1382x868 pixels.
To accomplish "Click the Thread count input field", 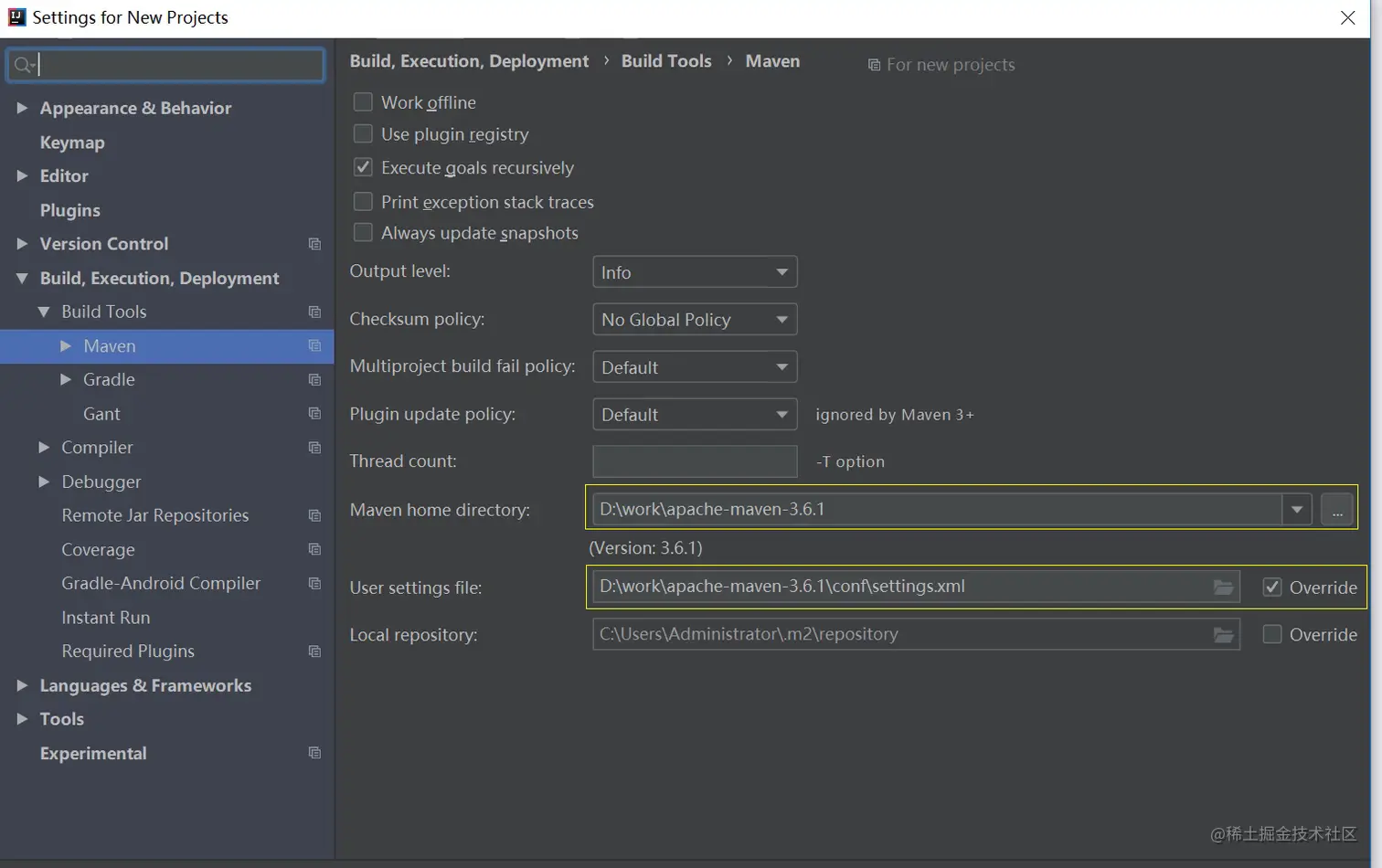I will point(695,461).
